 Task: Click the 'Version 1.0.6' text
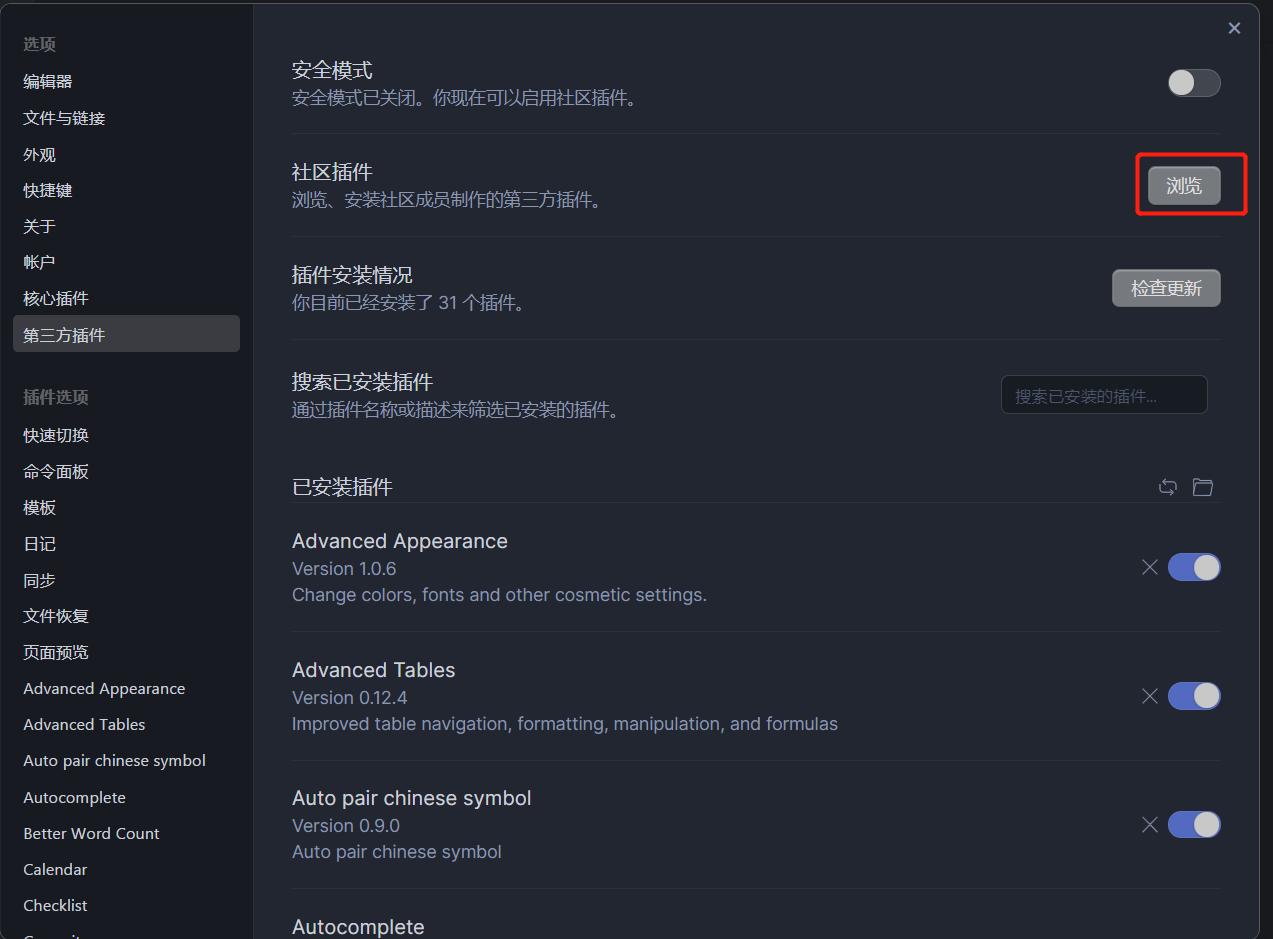[x=344, y=569]
